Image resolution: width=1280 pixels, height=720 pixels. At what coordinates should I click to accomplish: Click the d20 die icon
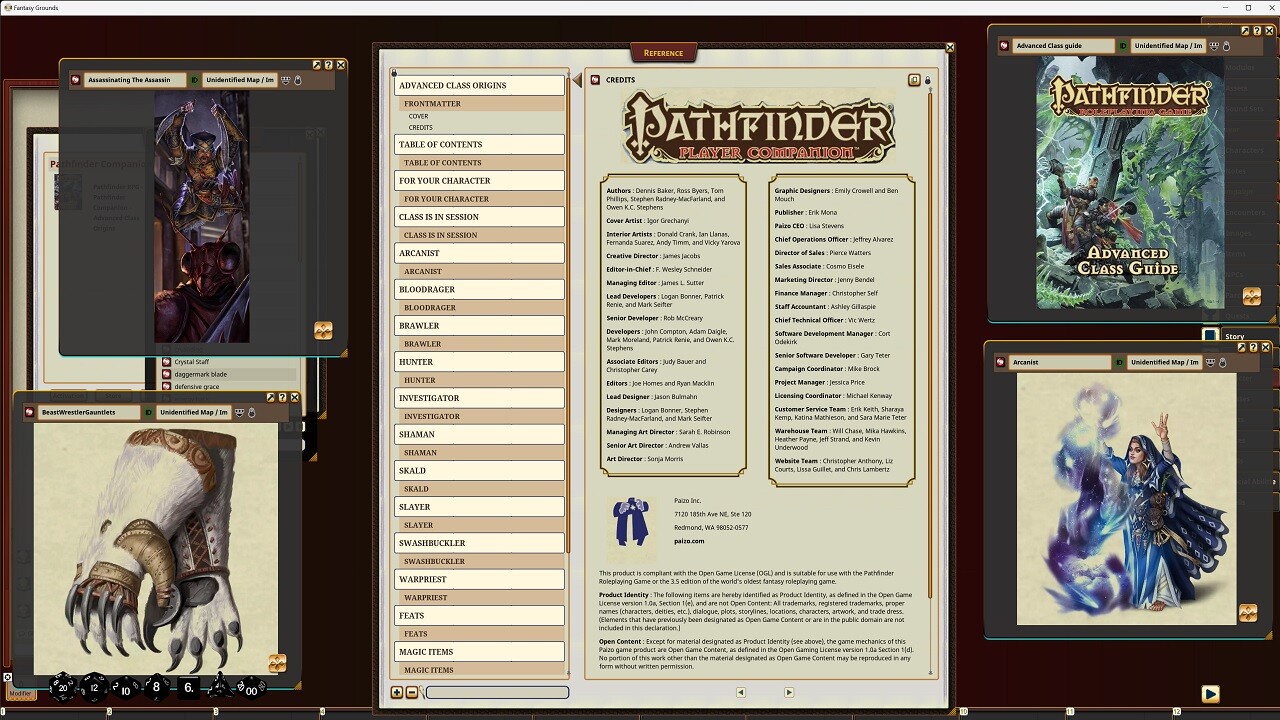[x=63, y=687]
